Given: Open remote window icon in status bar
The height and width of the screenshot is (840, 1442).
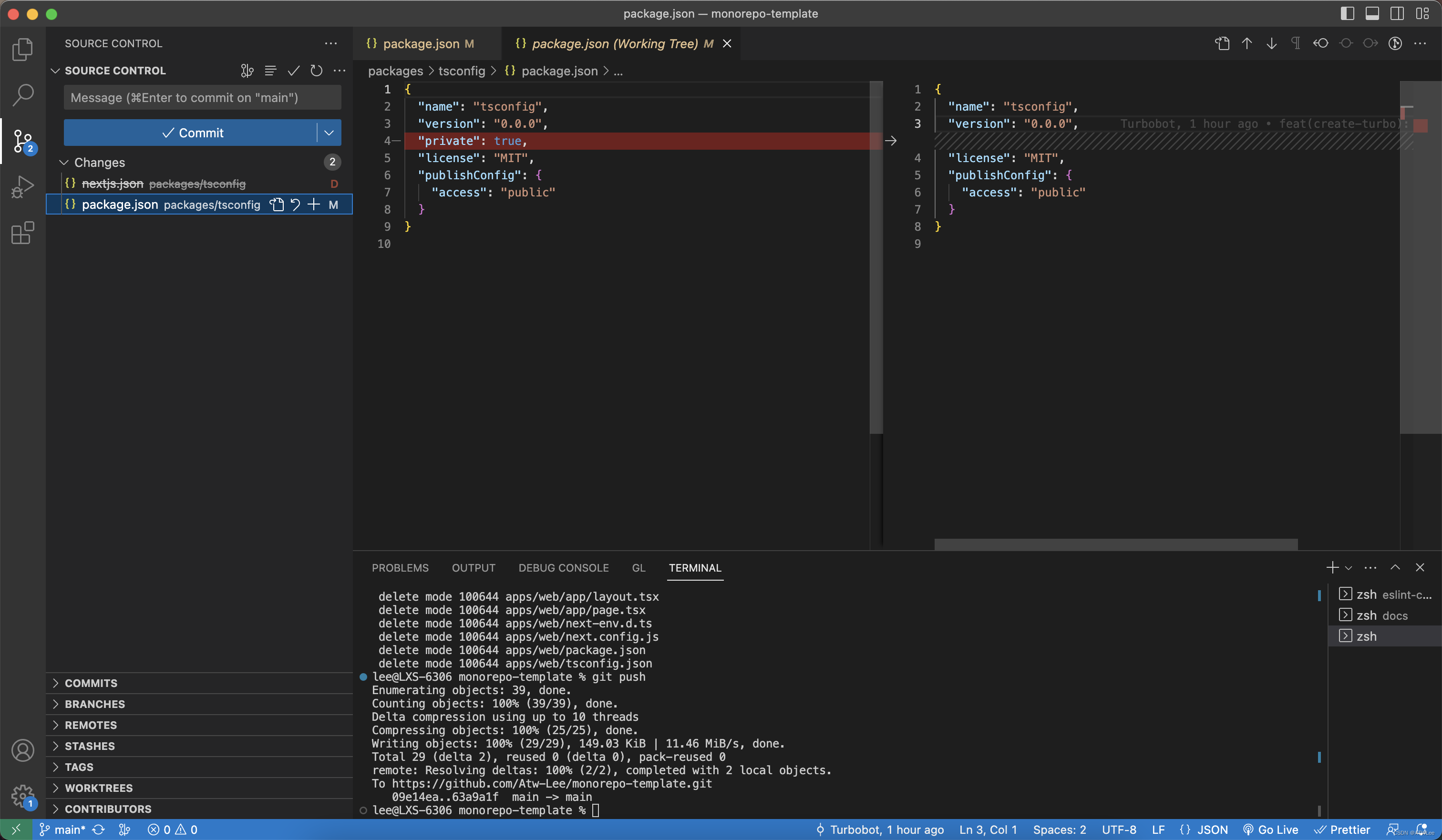Looking at the screenshot, I should click(16, 829).
